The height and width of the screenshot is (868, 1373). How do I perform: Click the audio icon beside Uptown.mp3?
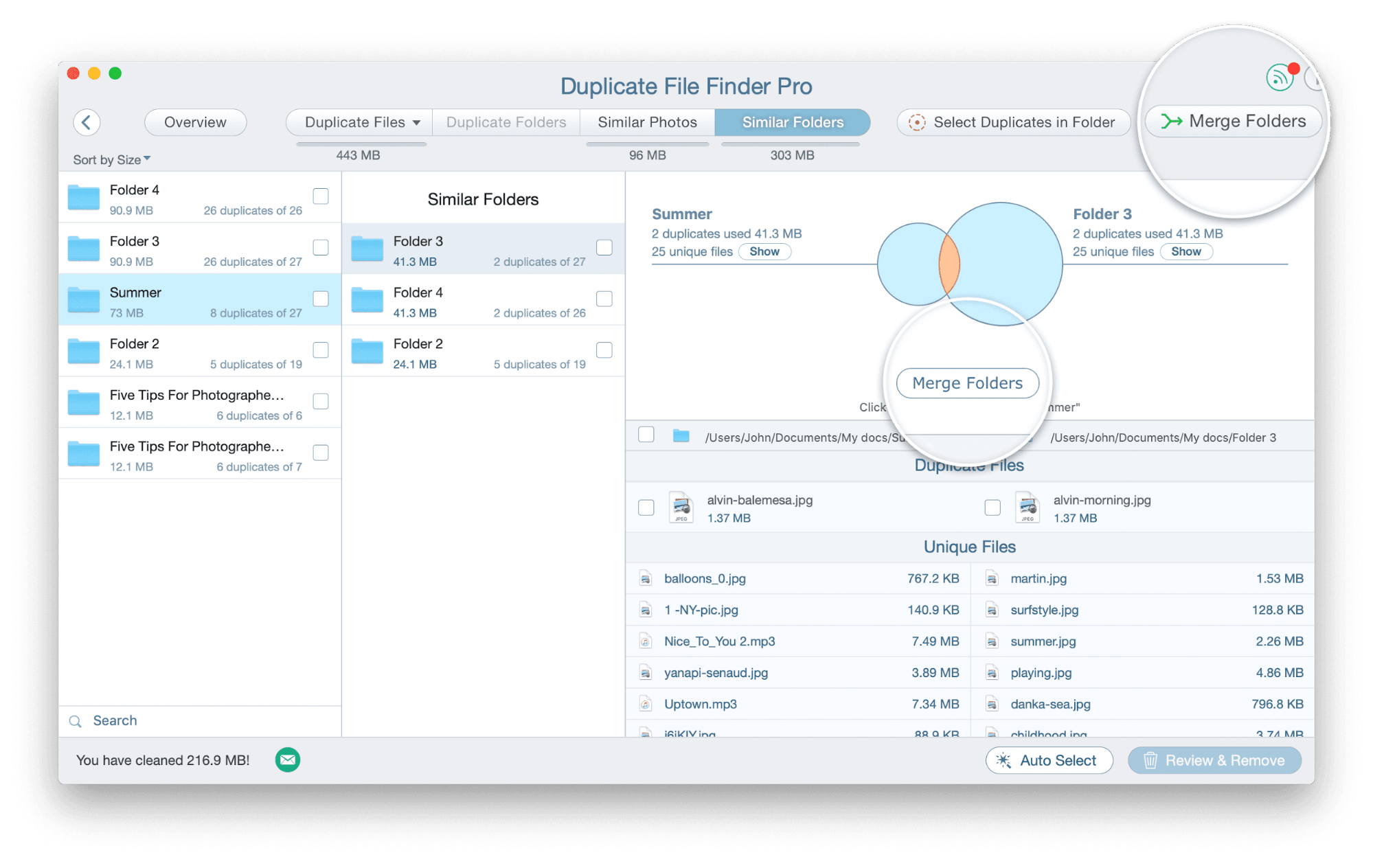point(644,704)
